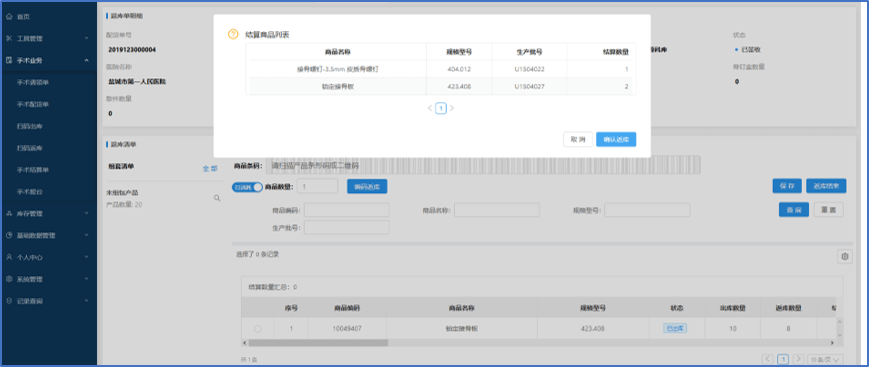869x367 pixels.
Task: Click the 库存管理 inventory icon
Action: [9, 213]
